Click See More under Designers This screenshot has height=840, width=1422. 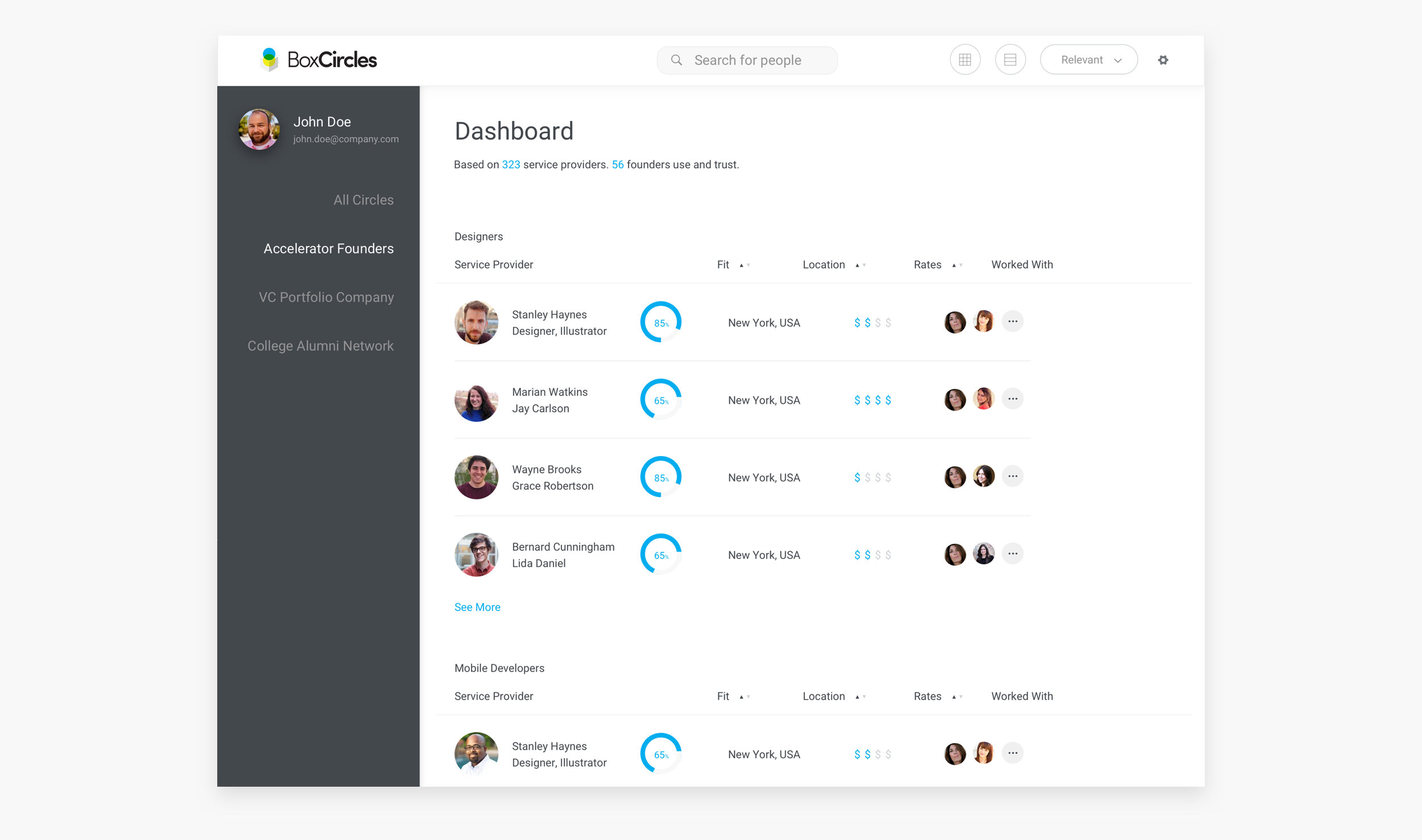[477, 607]
